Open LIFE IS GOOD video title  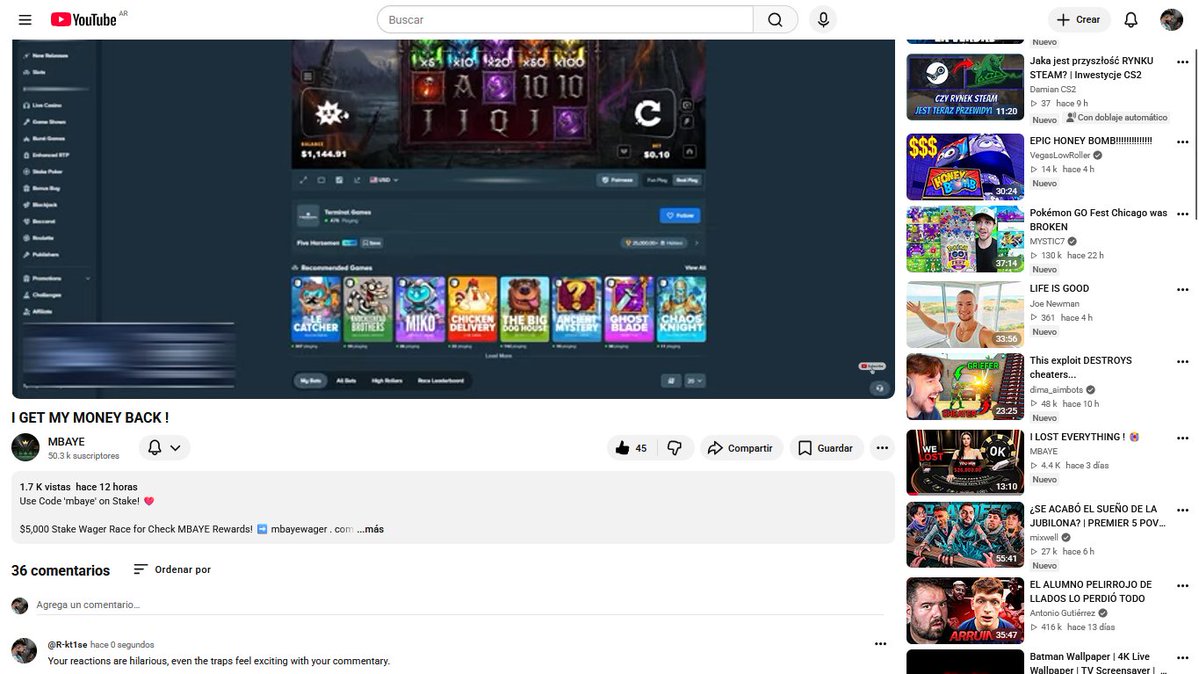(x=1059, y=288)
